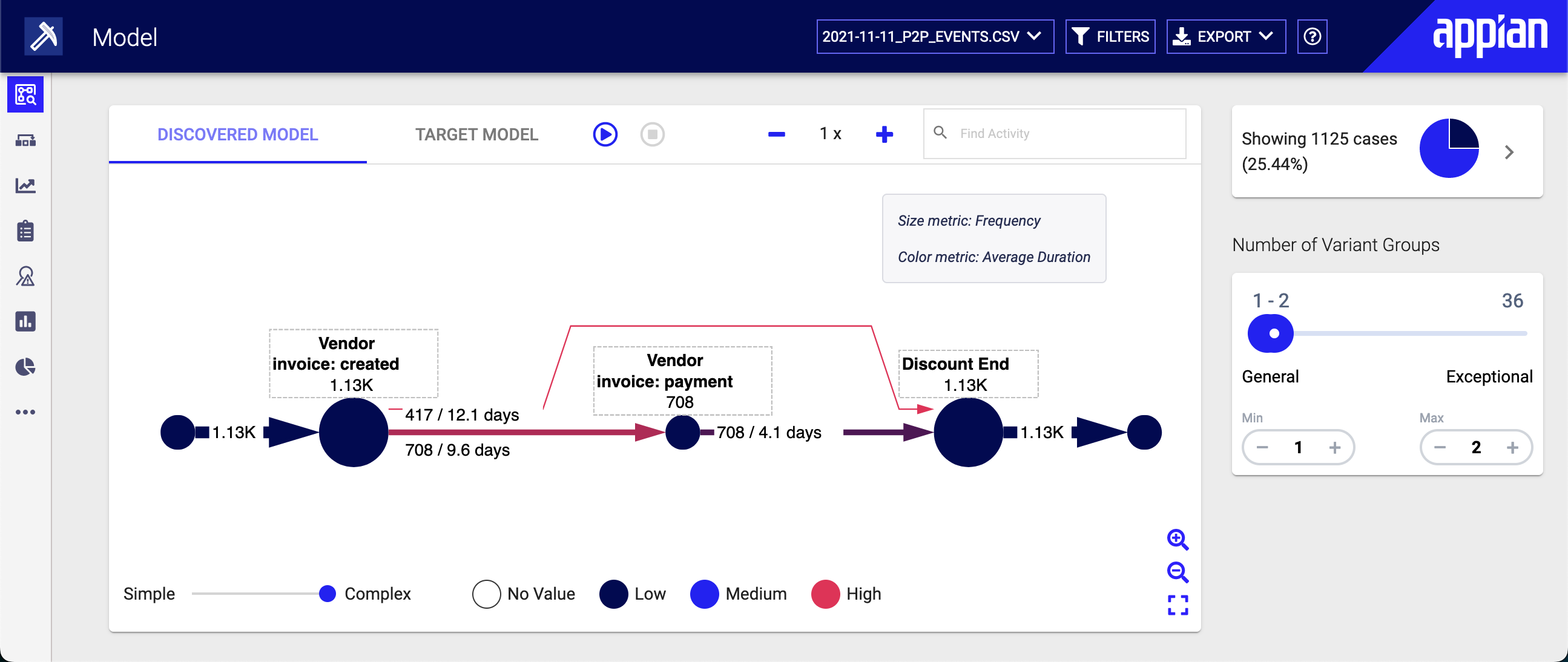Open the help question mark icon
The height and width of the screenshot is (662, 1568).
(1312, 36)
